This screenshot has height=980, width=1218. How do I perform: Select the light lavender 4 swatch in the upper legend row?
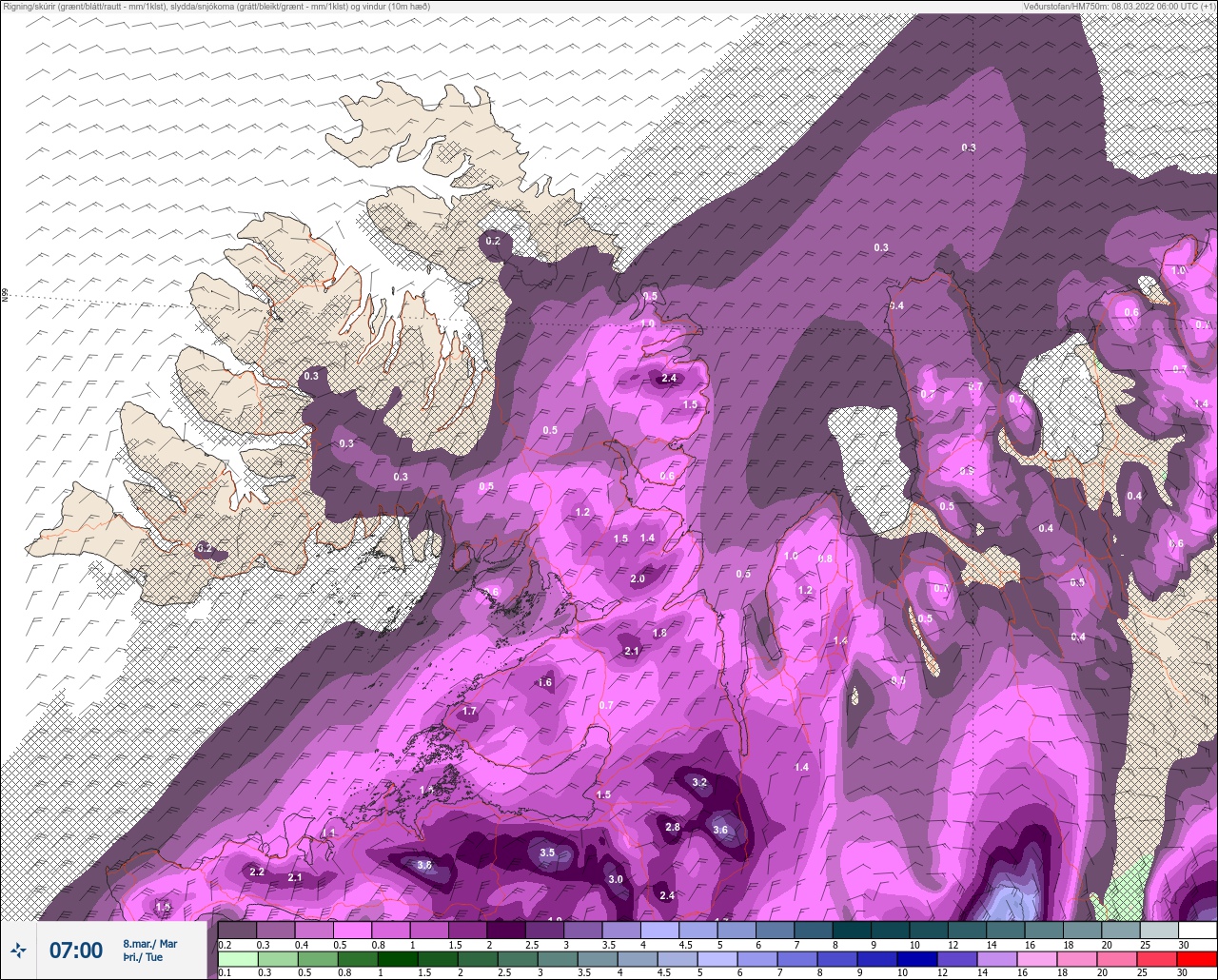(x=659, y=930)
